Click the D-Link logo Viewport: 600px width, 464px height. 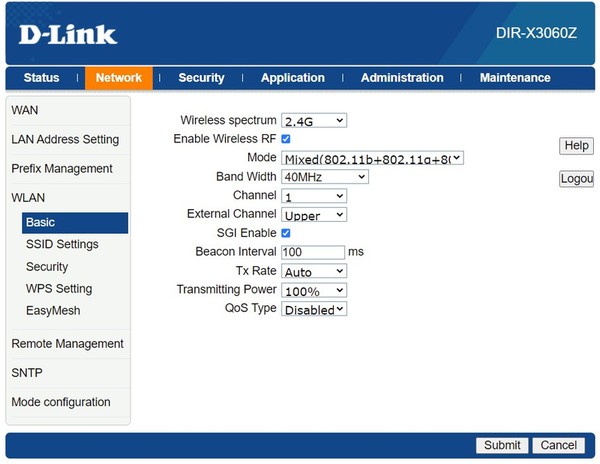[68, 34]
